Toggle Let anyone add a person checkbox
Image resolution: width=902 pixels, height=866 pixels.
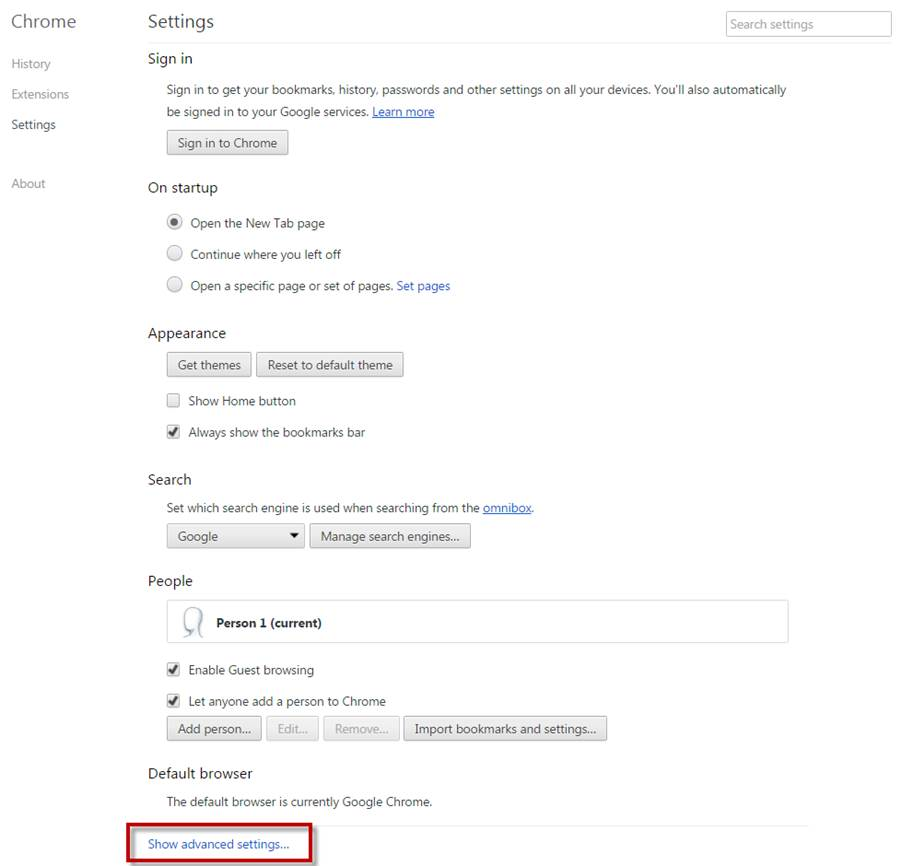coord(173,700)
